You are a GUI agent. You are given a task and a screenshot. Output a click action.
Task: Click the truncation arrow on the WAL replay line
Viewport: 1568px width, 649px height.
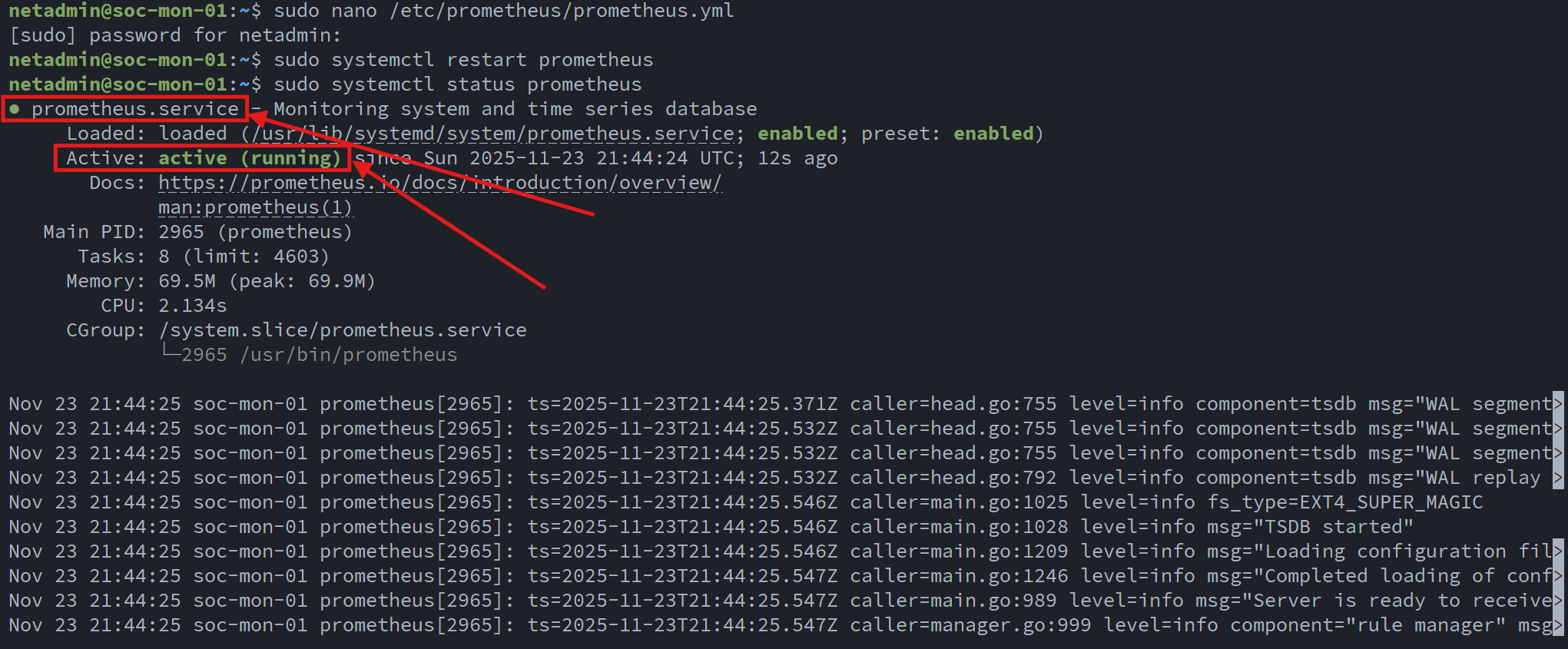[x=1558, y=478]
